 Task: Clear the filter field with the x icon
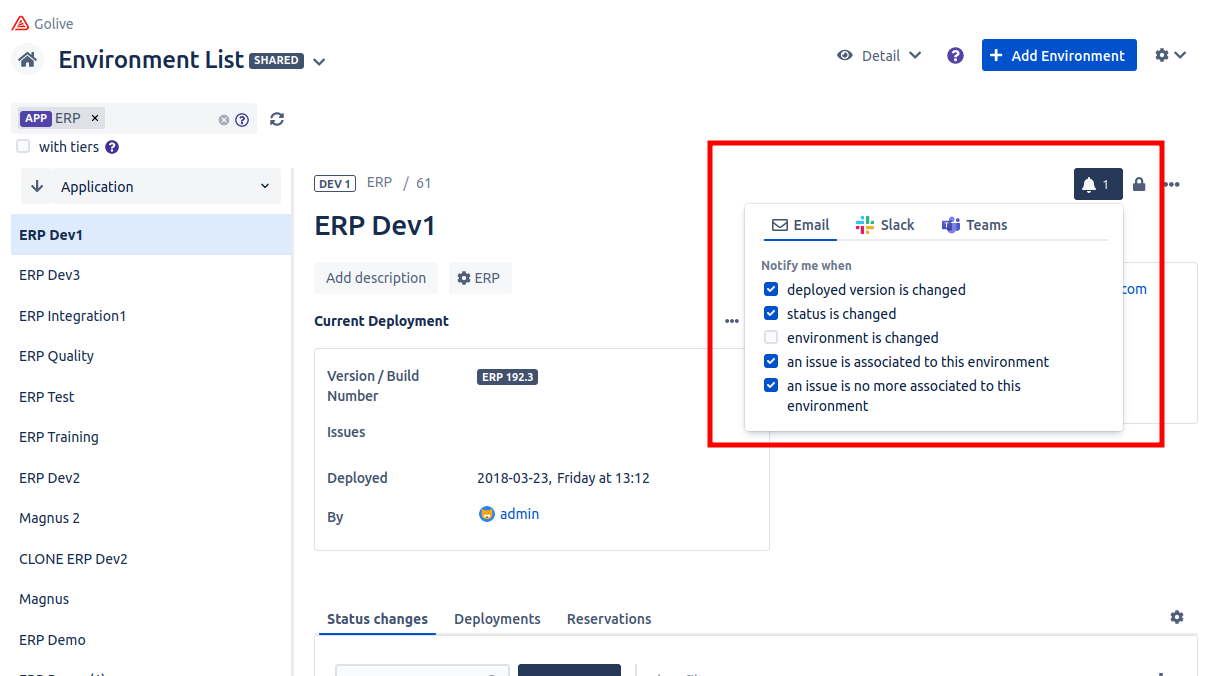coord(224,120)
